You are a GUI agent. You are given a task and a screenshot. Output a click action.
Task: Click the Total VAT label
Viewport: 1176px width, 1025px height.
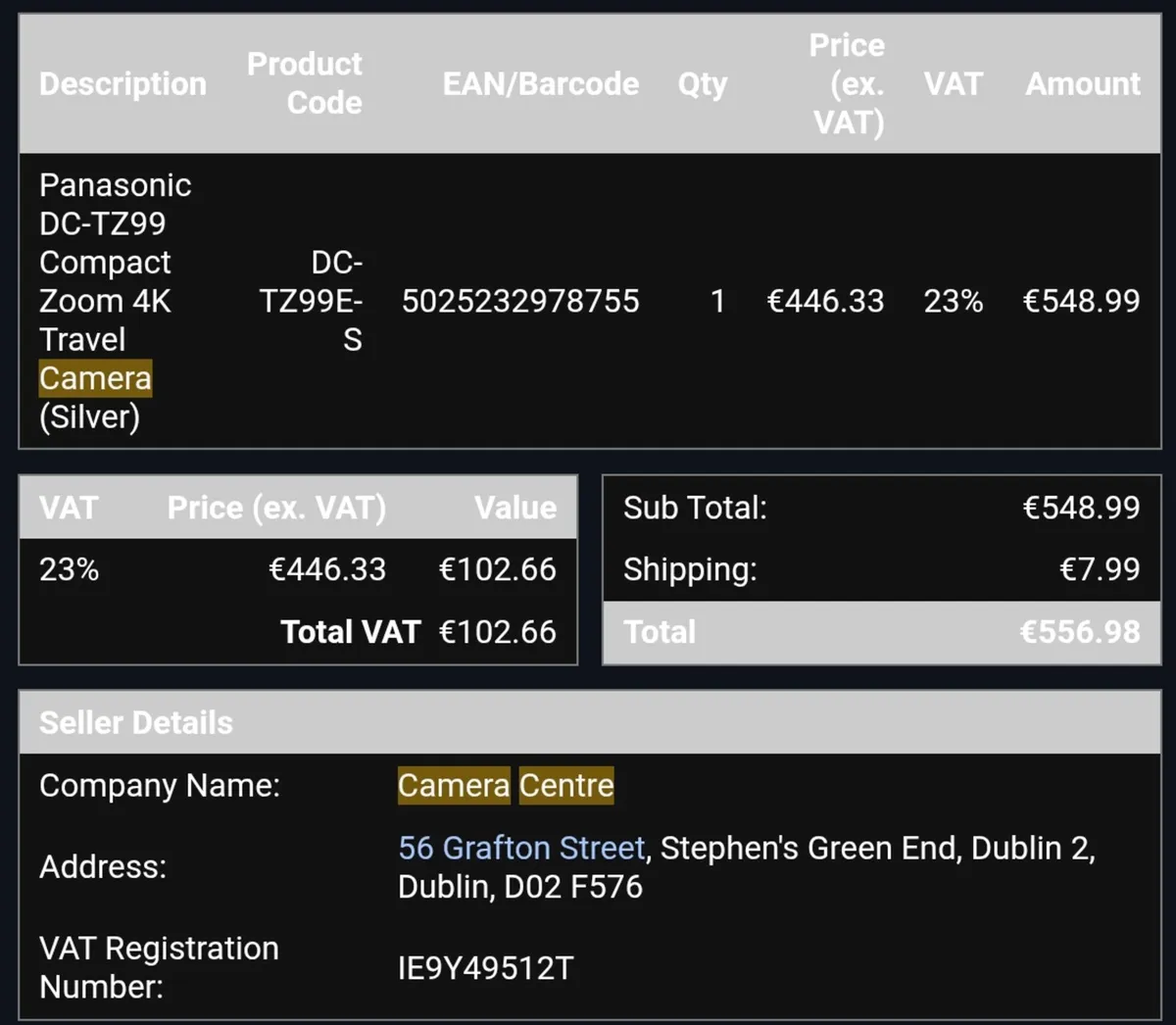[x=350, y=632]
